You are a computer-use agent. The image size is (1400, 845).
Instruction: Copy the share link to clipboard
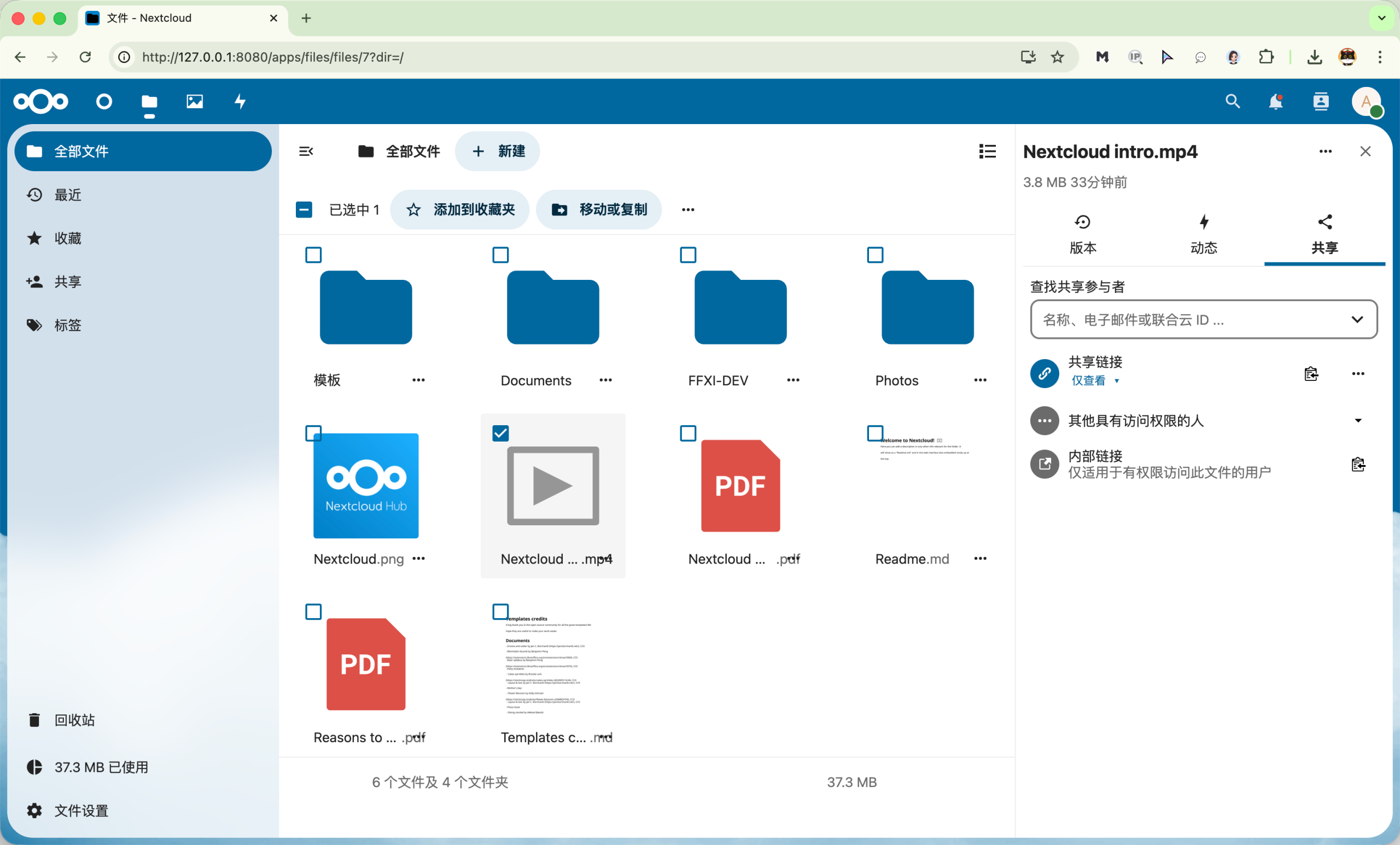[x=1311, y=374]
